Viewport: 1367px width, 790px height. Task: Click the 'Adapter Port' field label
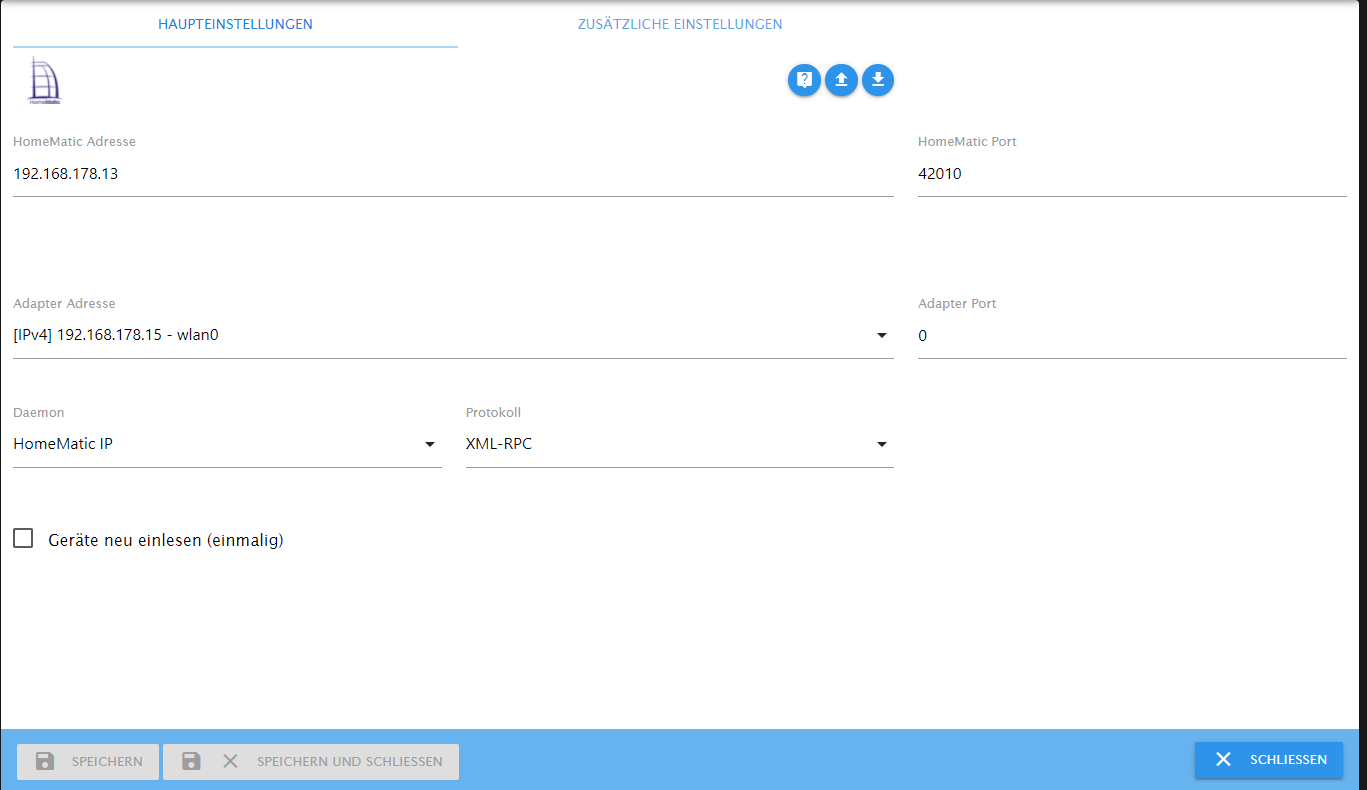coord(957,304)
